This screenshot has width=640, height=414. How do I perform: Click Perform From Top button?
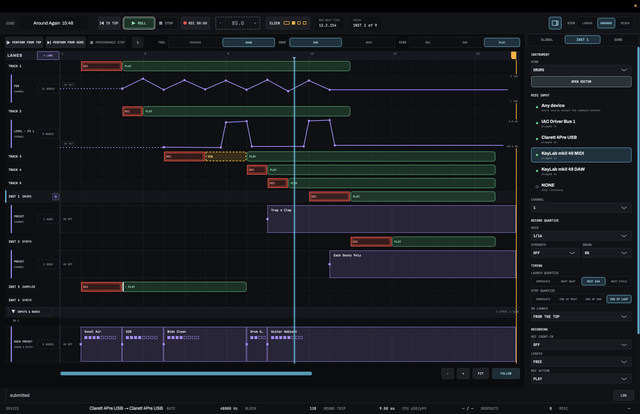[x=24, y=42]
